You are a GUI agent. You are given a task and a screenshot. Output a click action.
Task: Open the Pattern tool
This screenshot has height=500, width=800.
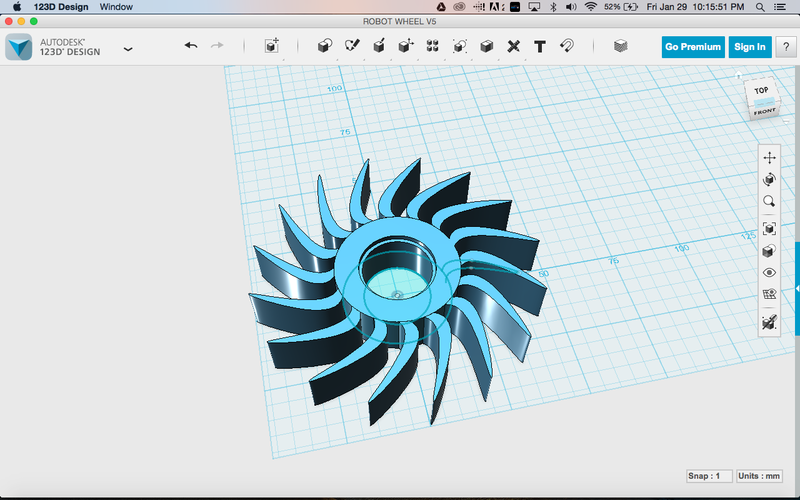[x=433, y=46]
